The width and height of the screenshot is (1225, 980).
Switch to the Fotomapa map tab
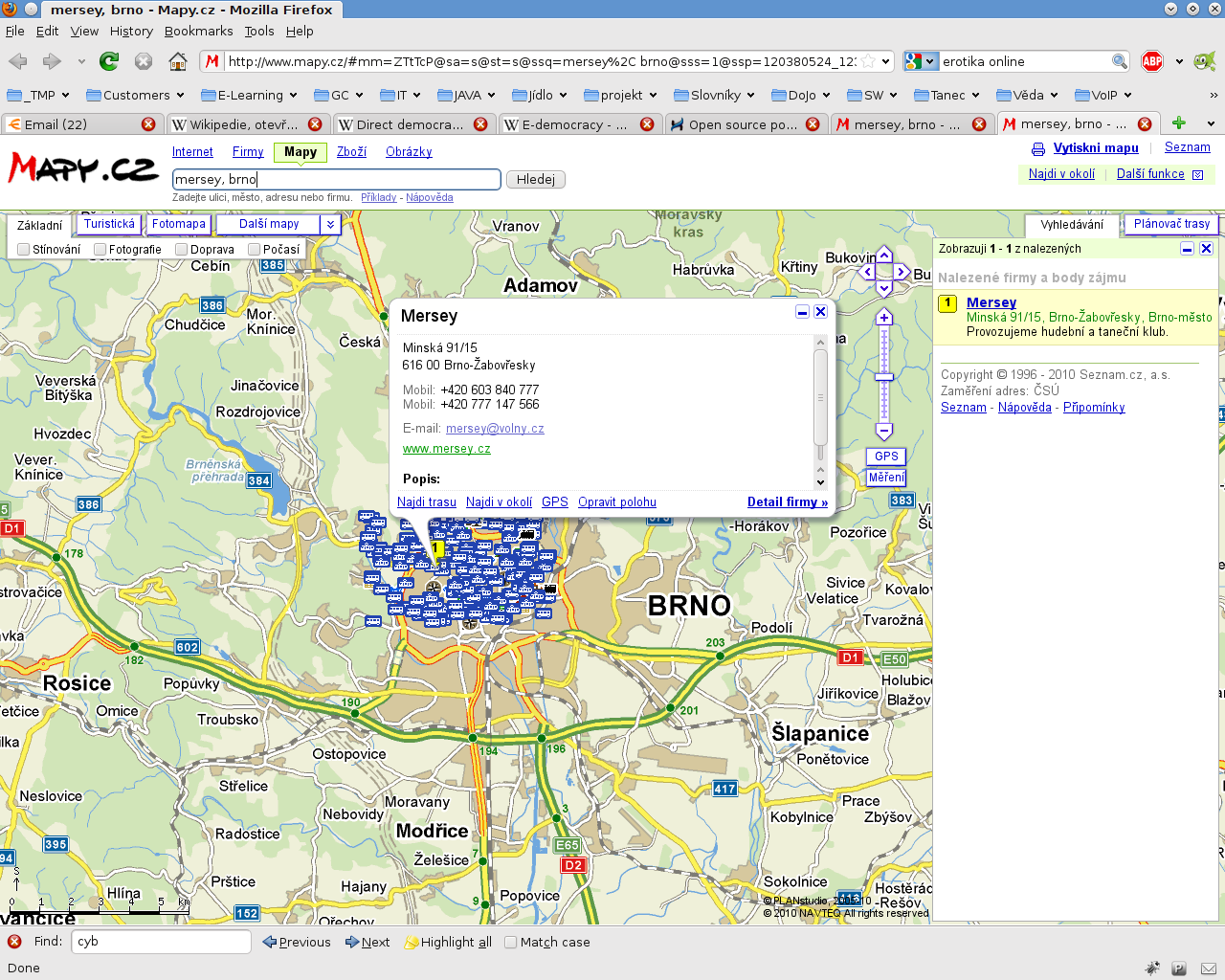(x=178, y=224)
